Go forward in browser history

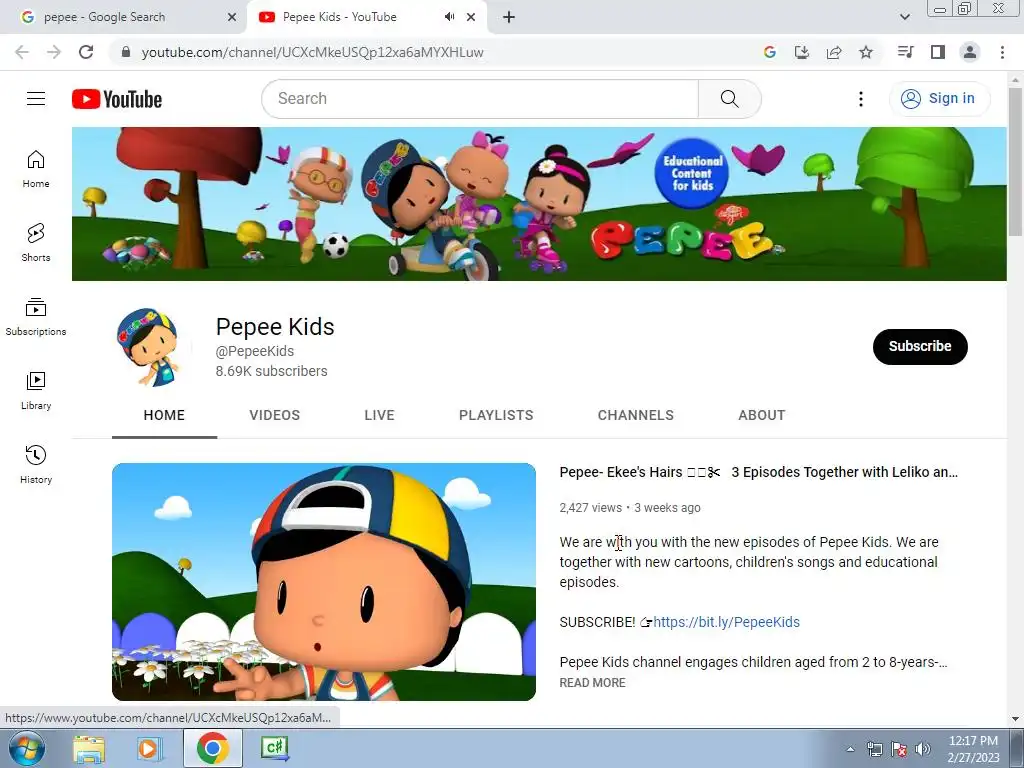pyautogui.click(x=54, y=52)
